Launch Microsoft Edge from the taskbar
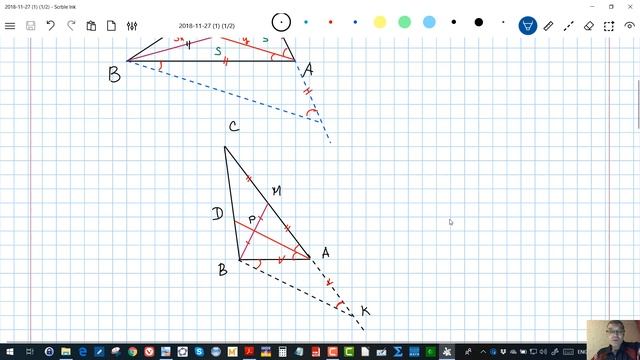The width and height of the screenshot is (640, 360). [x=82, y=351]
